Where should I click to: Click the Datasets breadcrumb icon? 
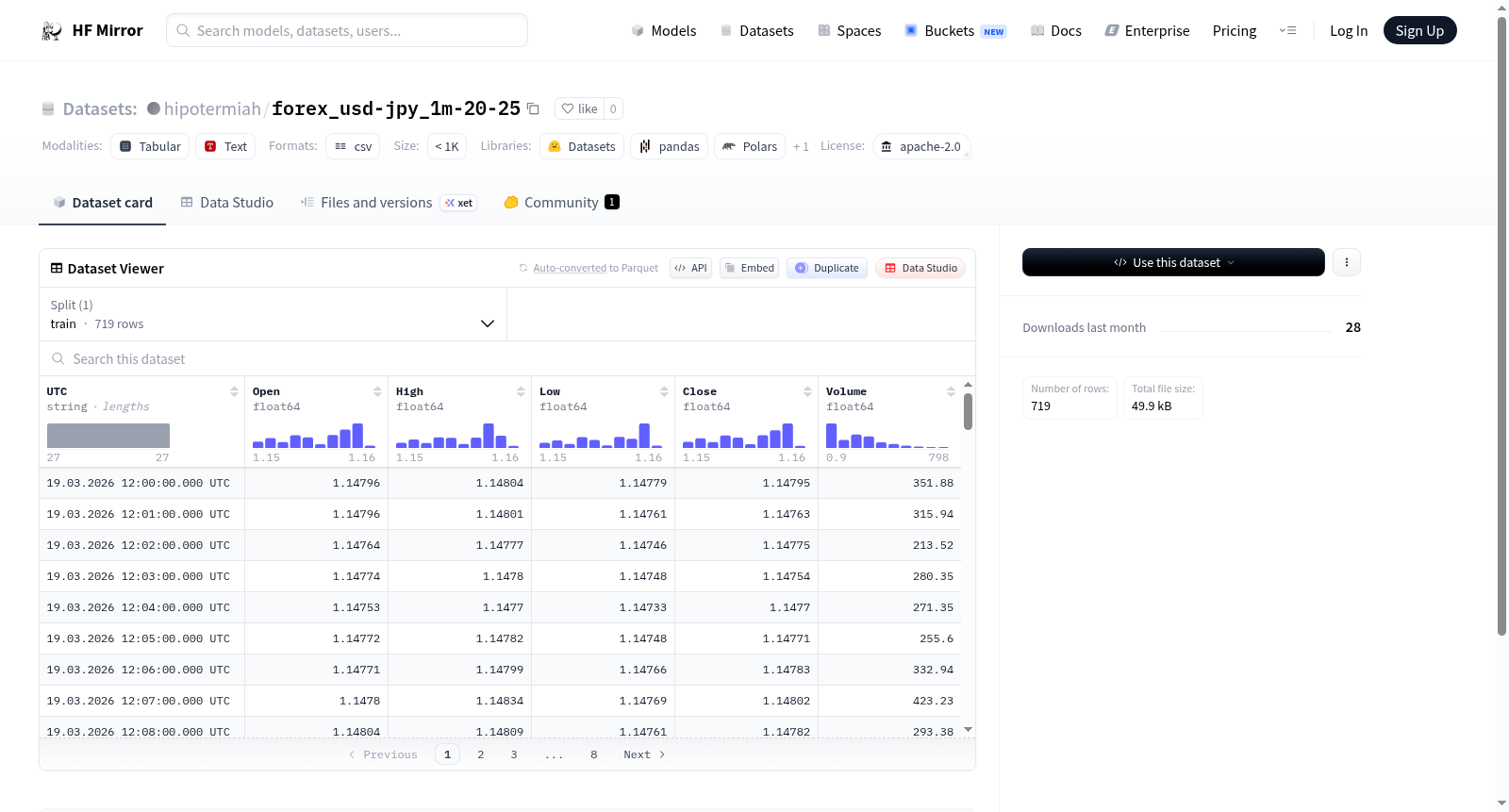(x=48, y=109)
